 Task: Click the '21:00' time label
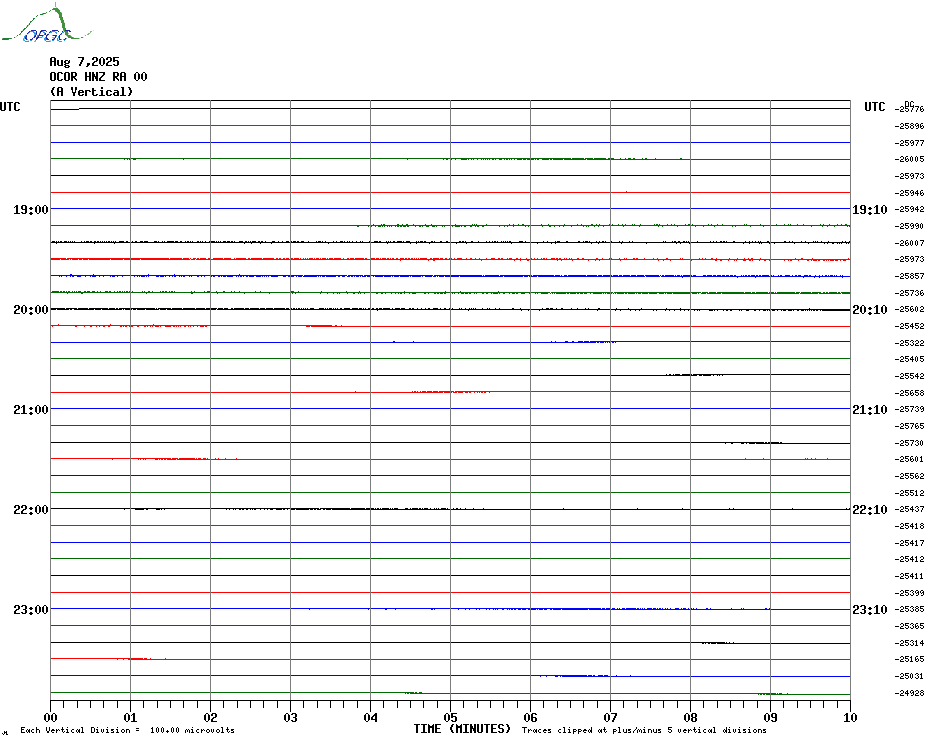(31, 409)
